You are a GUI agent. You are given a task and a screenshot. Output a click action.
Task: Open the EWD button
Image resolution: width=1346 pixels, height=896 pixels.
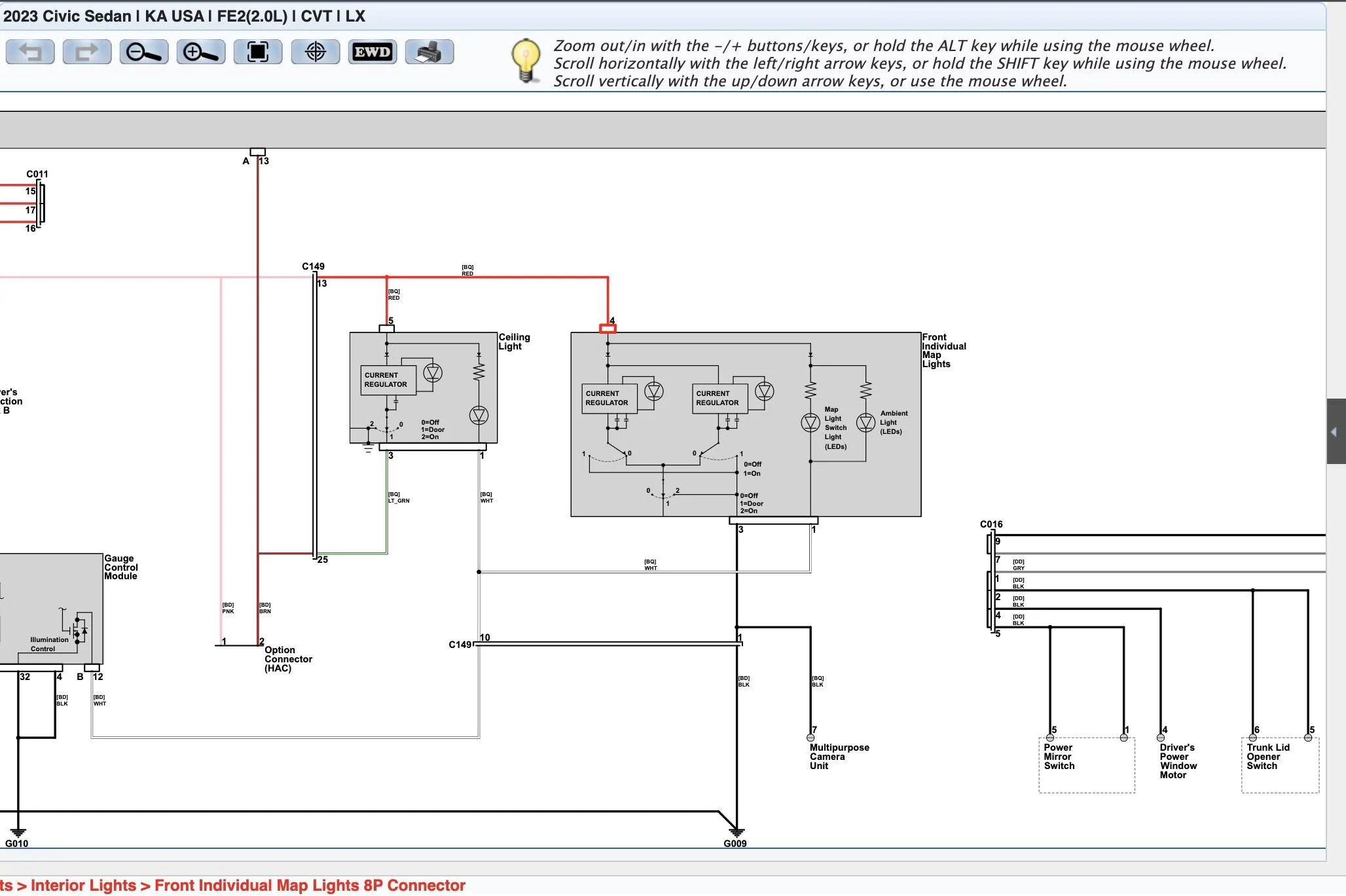pyautogui.click(x=372, y=52)
